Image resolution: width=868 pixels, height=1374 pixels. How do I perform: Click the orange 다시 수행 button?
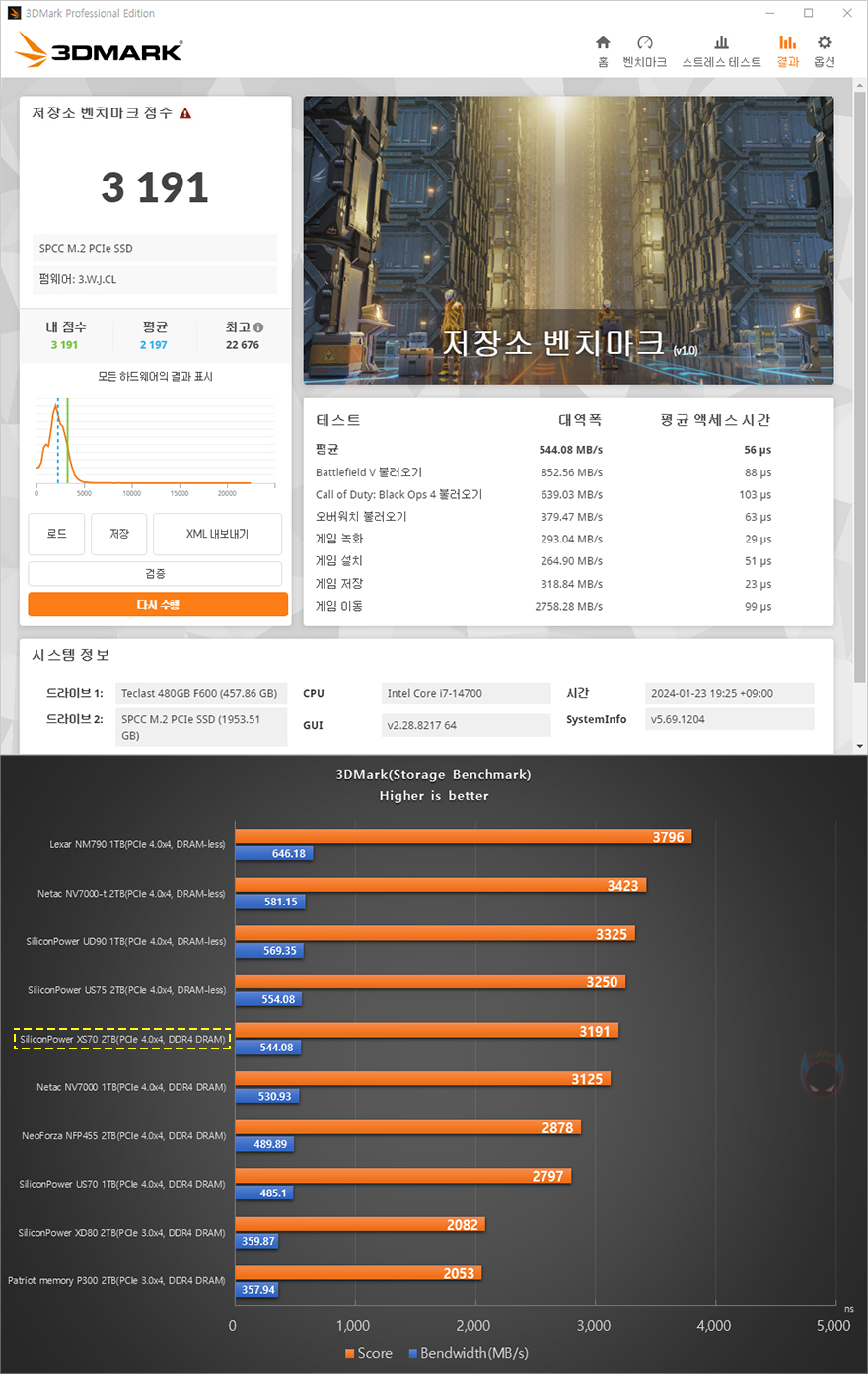[158, 605]
